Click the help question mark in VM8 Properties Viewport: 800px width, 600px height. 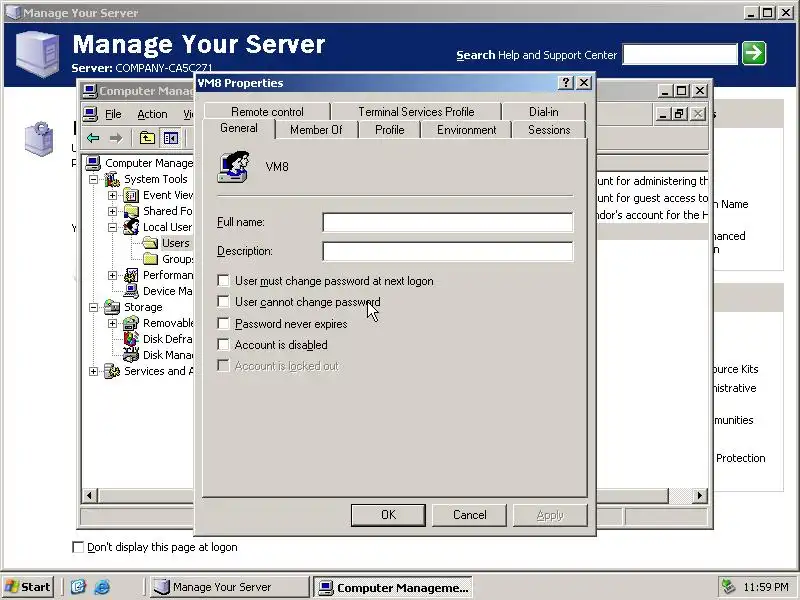click(565, 83)
